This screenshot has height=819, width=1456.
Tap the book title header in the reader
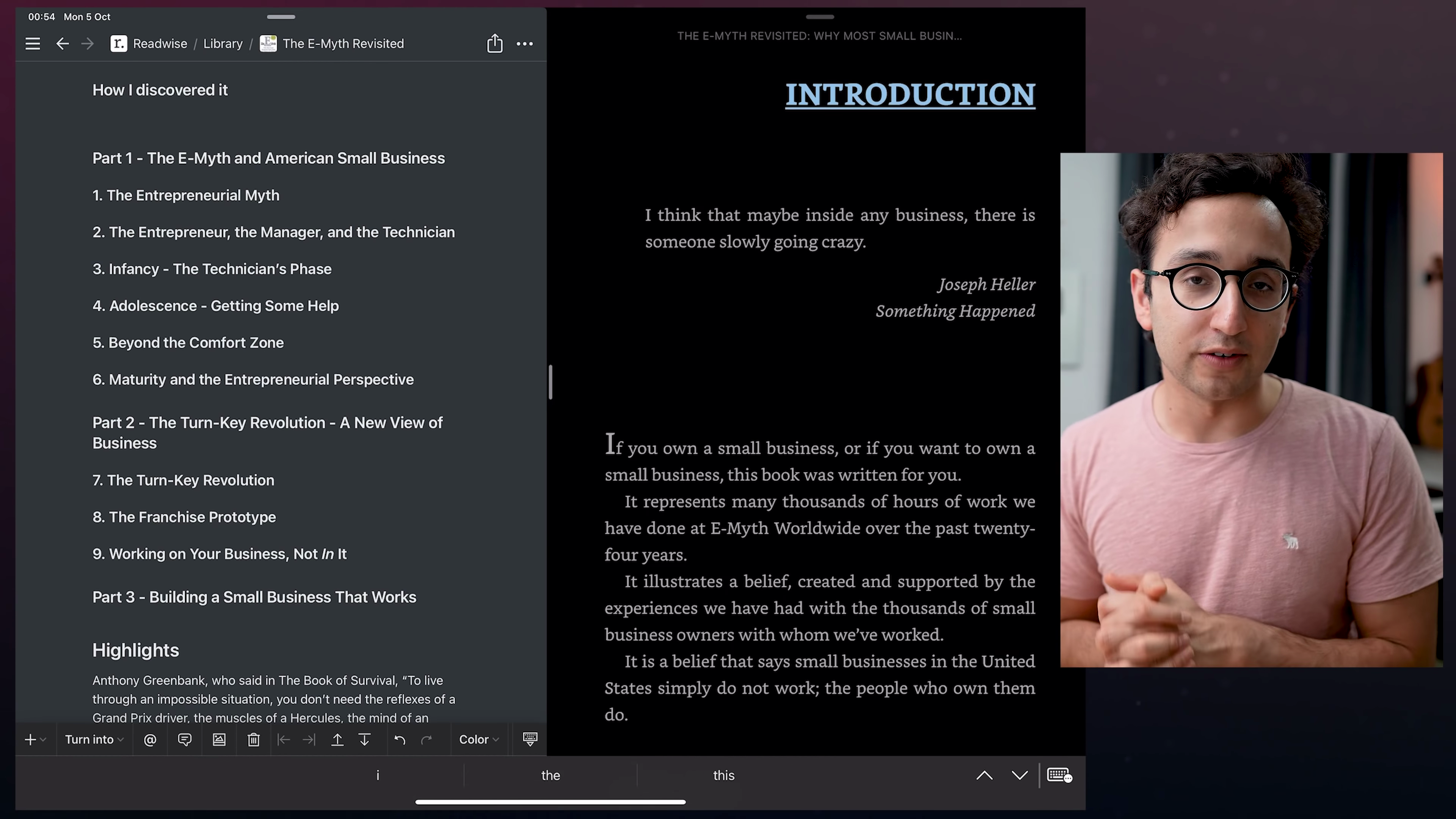click(819, 36)
